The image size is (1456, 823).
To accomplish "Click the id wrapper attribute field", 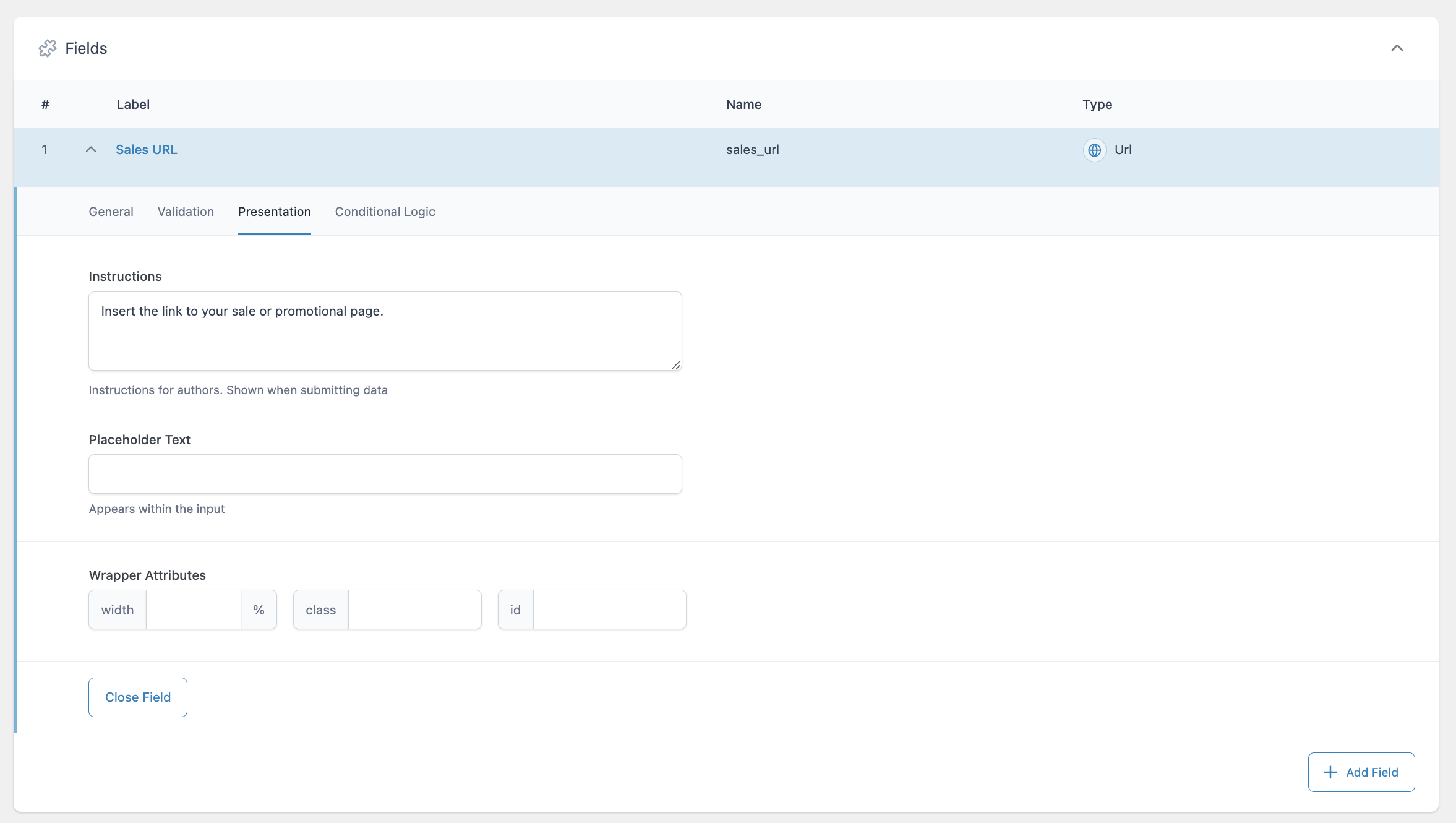I will tap(609, 610).
